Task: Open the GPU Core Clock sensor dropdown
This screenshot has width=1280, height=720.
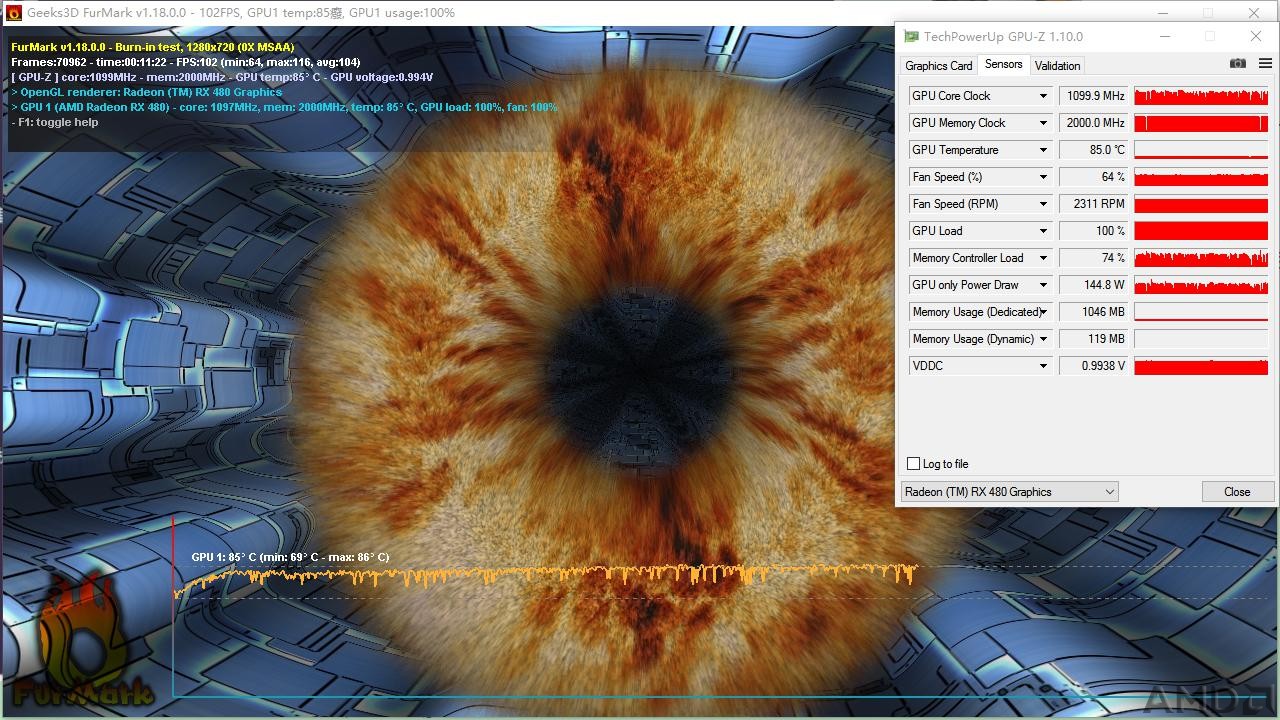Action: coord(1043,96)
